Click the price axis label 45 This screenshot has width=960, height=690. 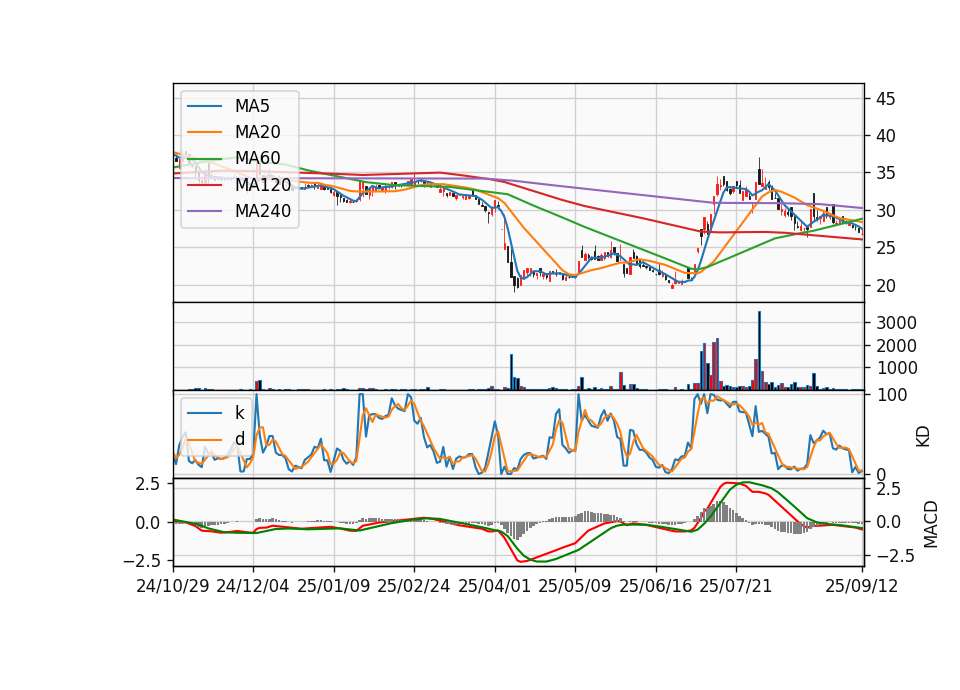[886, 99]
